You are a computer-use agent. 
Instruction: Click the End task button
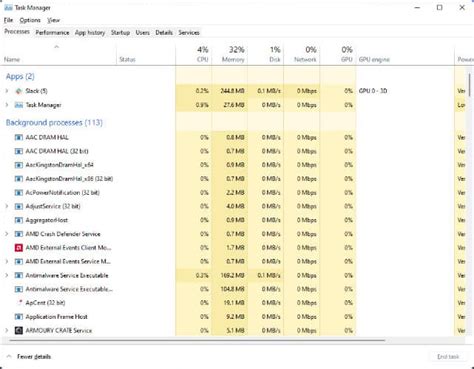(x=448, y=357)
